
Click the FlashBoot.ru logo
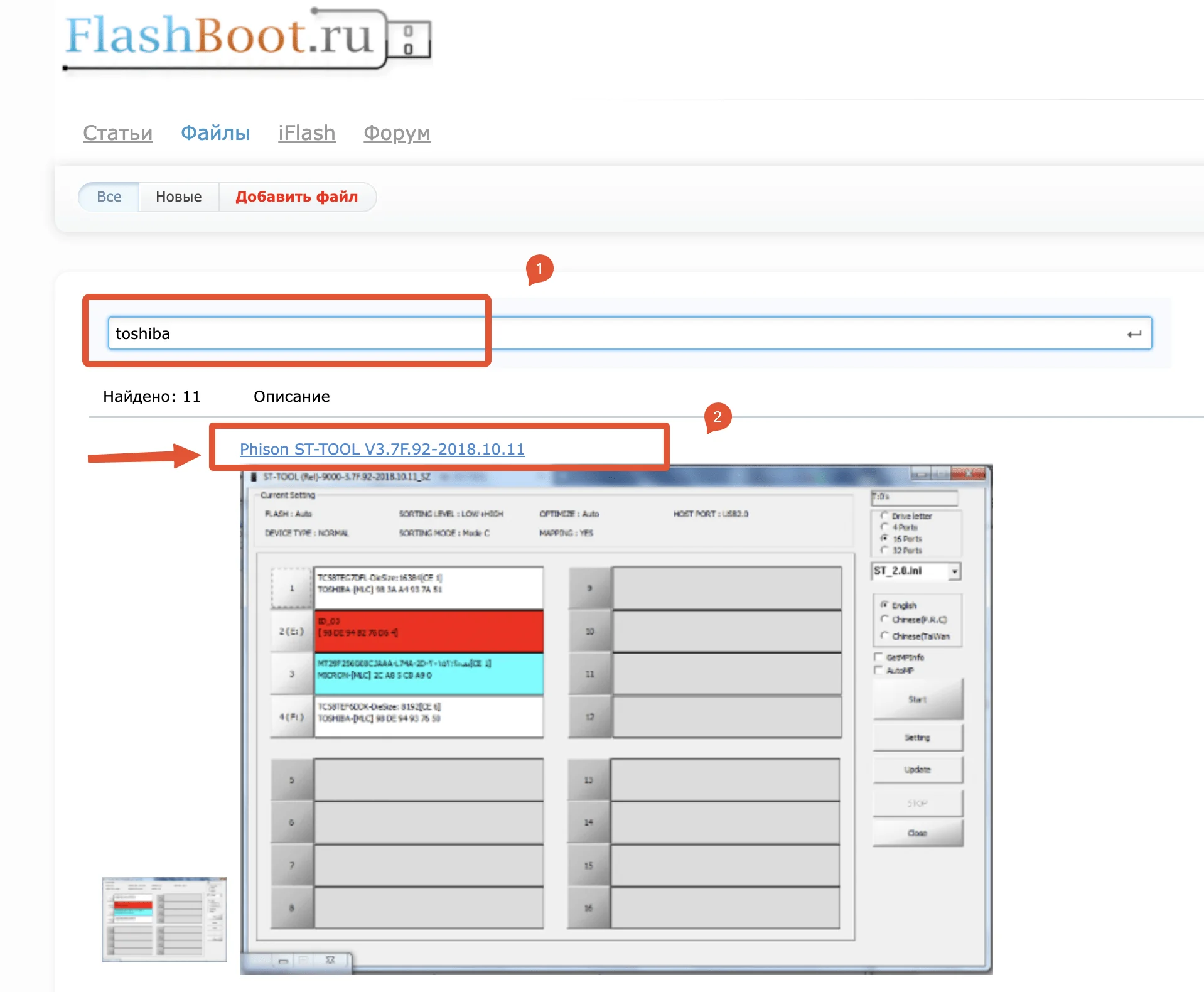tap(247, 39)
